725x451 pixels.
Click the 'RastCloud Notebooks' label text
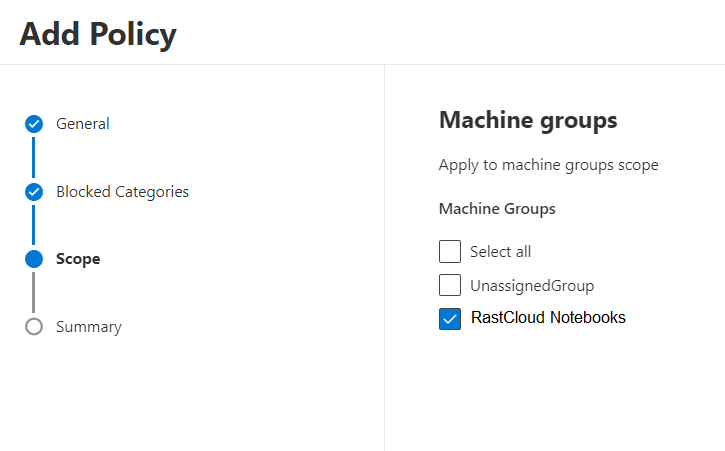(548, 318)
